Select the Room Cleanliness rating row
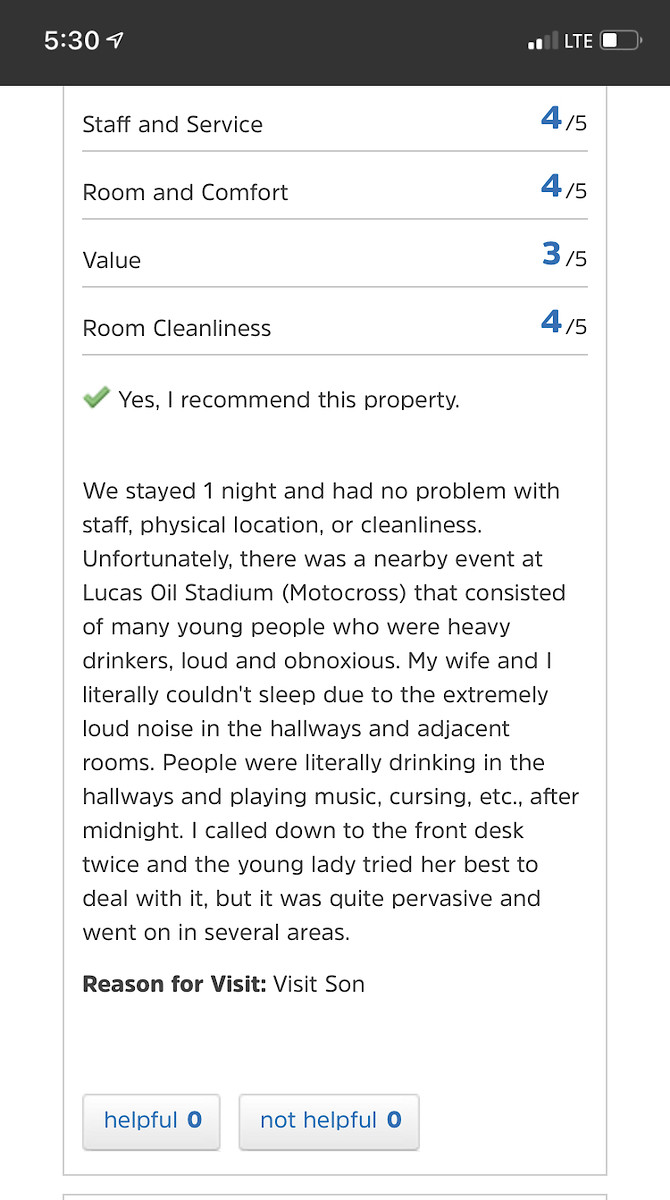 [x=335, y=323]
